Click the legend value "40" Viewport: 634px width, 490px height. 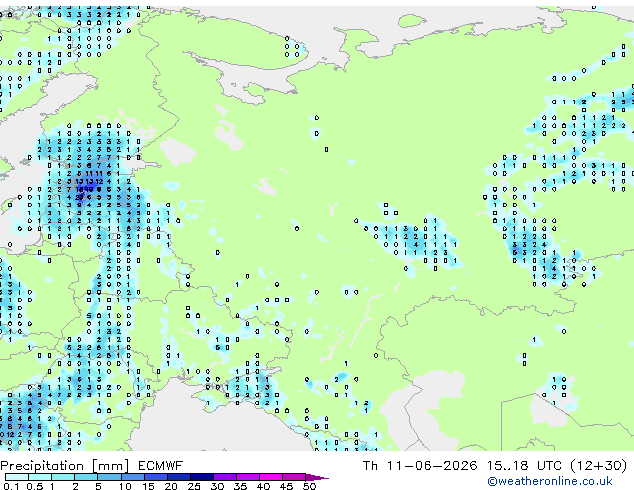tap(263, 486)
